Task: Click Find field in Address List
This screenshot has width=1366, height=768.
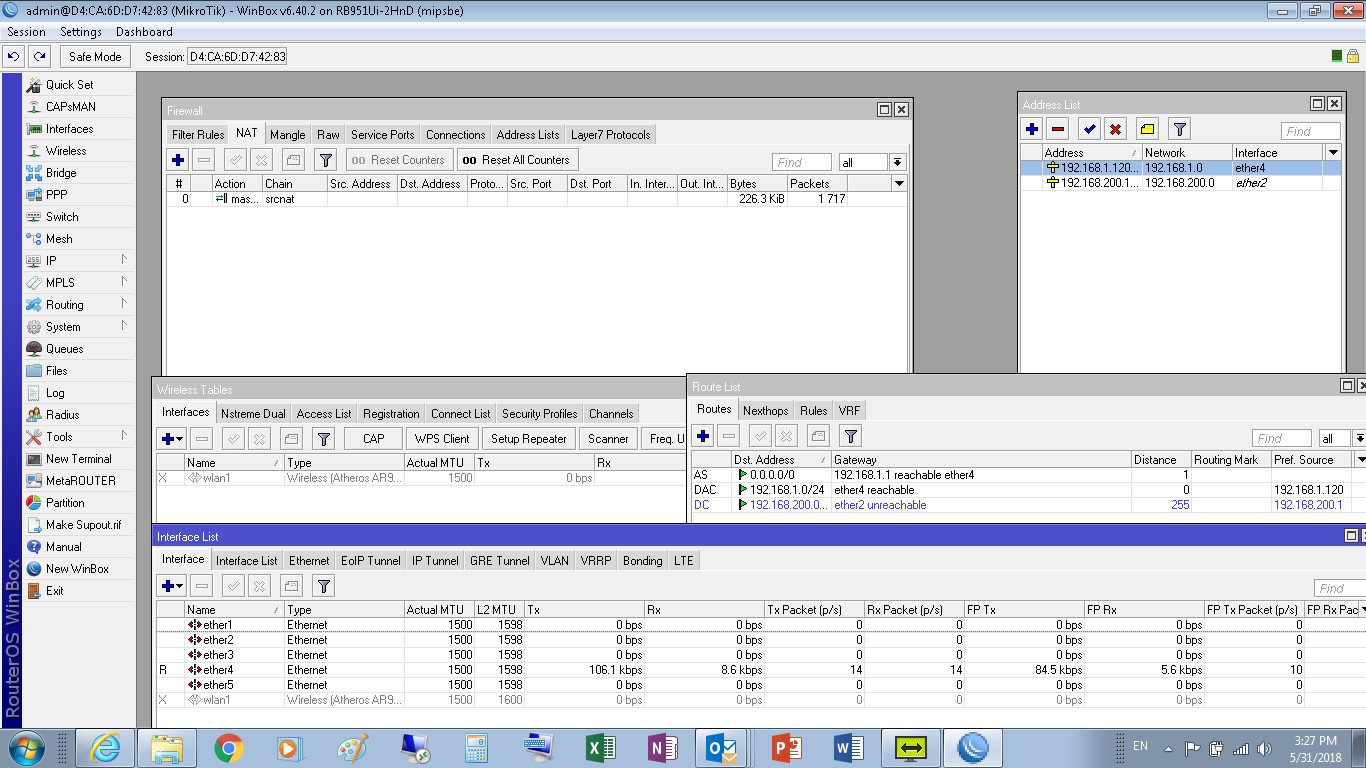Action: tap(1310, 131)
